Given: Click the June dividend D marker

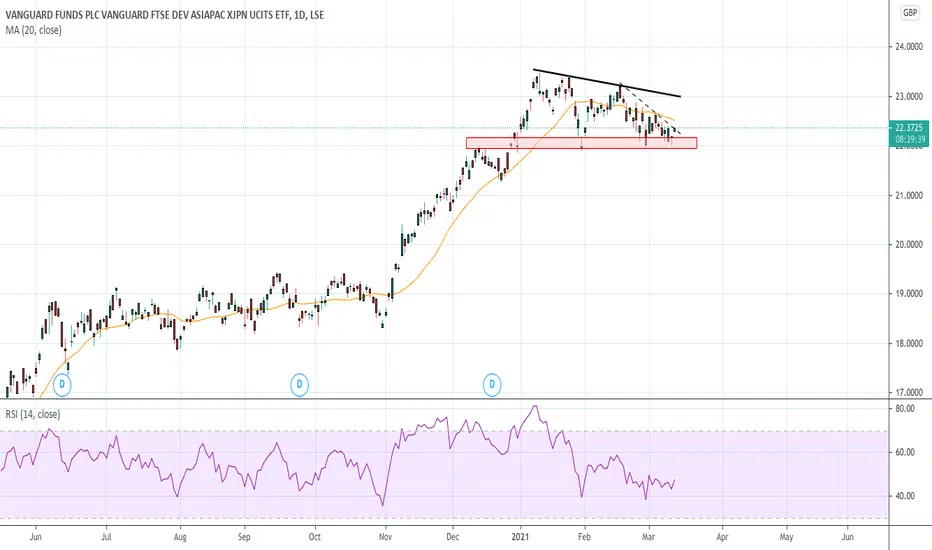Looking at the screenshot, I should pos(62,385).
